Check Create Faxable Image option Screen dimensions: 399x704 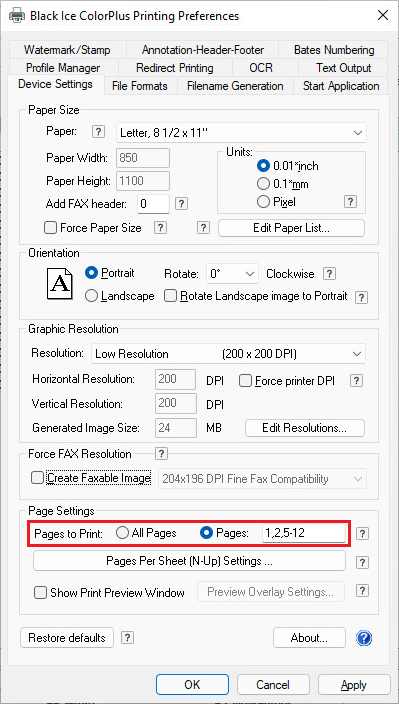[38, 479]
